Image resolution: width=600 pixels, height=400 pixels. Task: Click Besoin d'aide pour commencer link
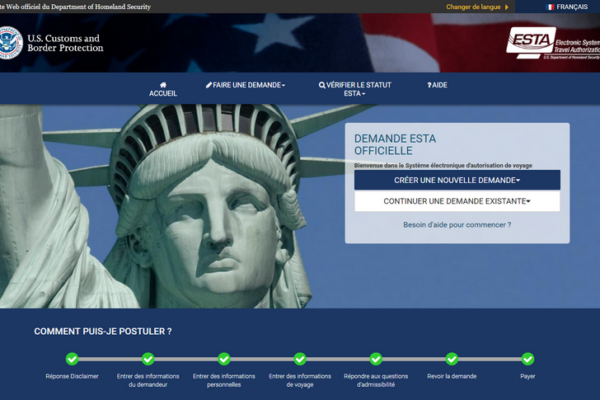[x=457, y=225]
